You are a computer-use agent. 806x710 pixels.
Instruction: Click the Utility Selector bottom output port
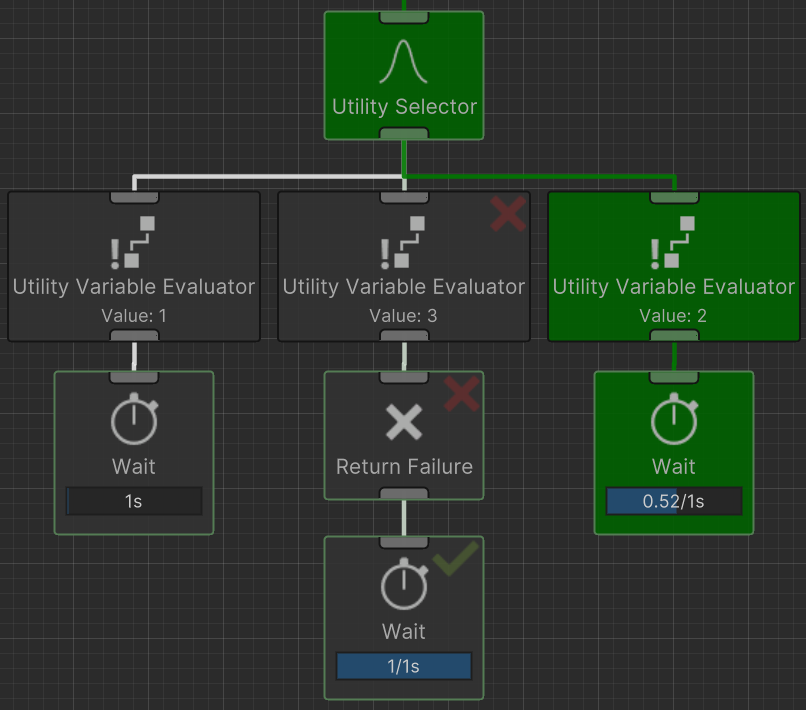403,134
